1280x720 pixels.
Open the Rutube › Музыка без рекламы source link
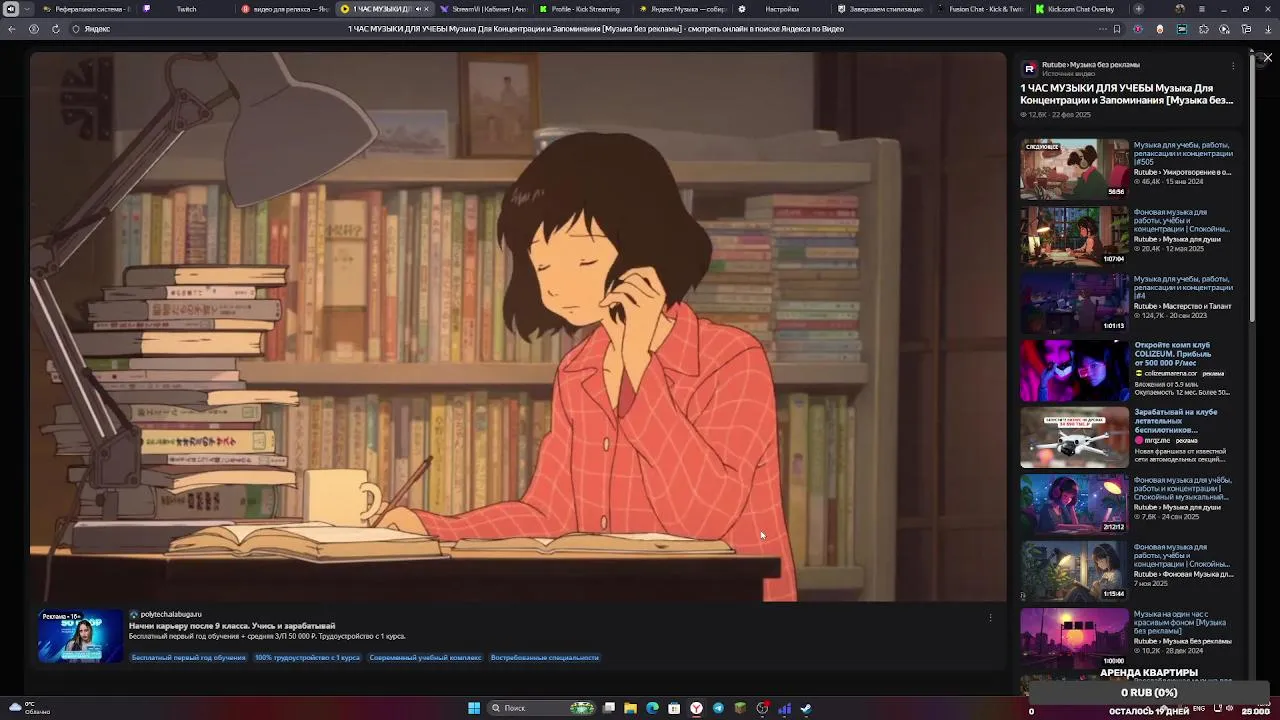(1090, 65)
